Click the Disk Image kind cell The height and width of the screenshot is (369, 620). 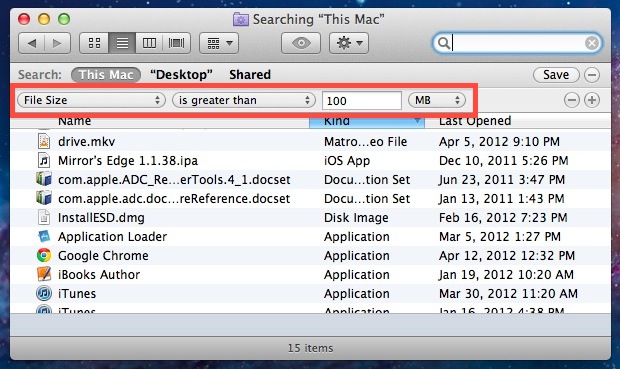coord(356,218)
